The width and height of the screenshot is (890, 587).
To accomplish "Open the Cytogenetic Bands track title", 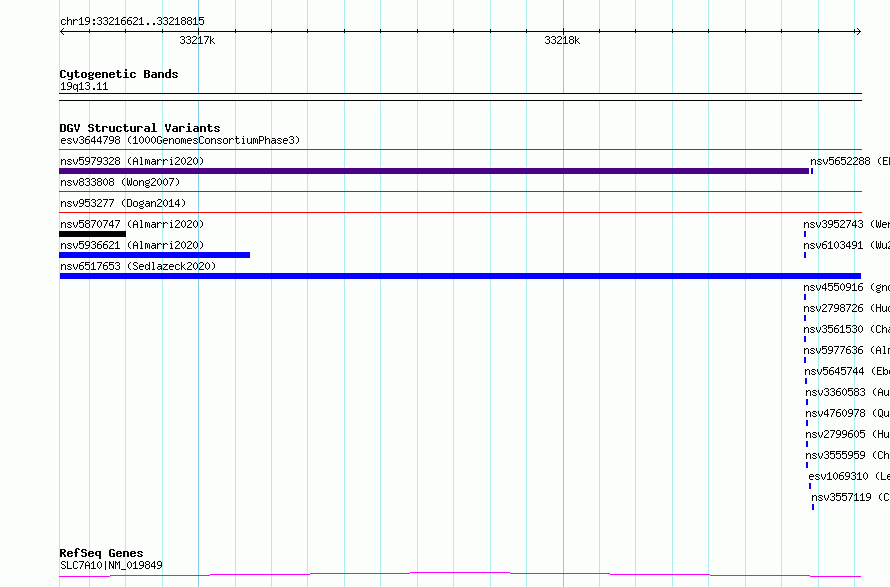I will pos(119,74).
